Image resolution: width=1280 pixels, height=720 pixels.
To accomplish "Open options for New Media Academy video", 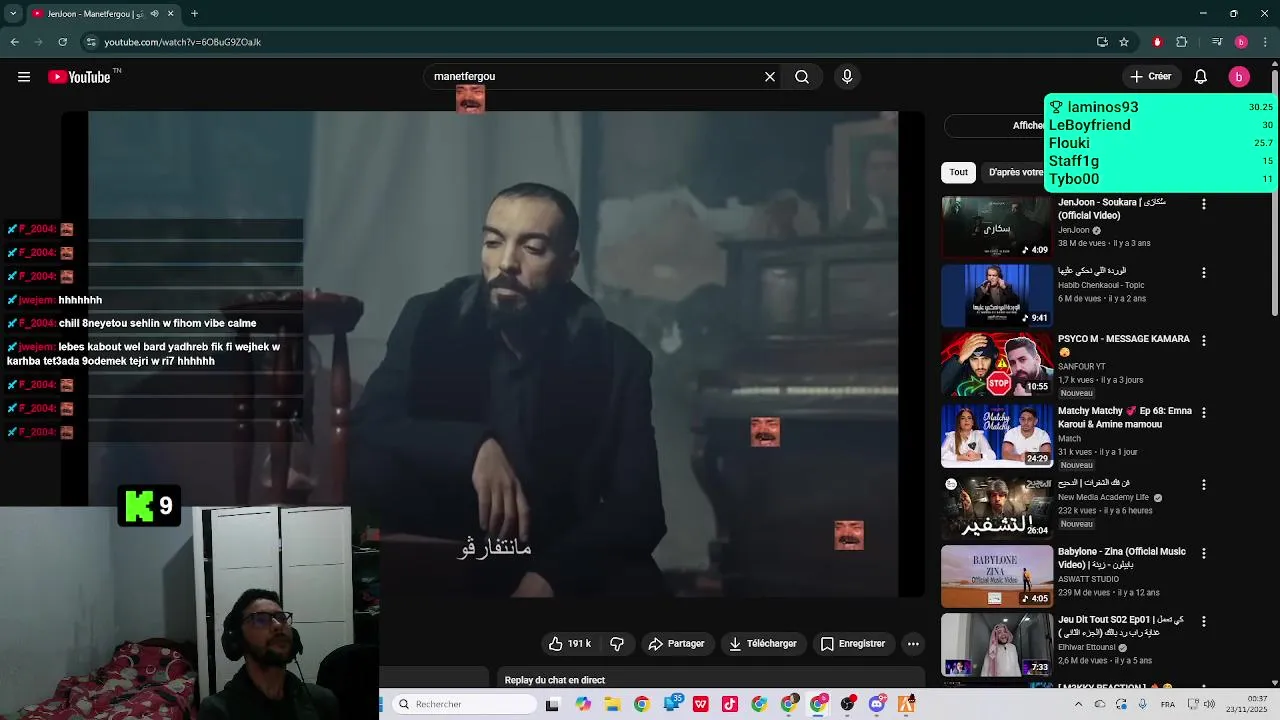I will coord(1203,485).
